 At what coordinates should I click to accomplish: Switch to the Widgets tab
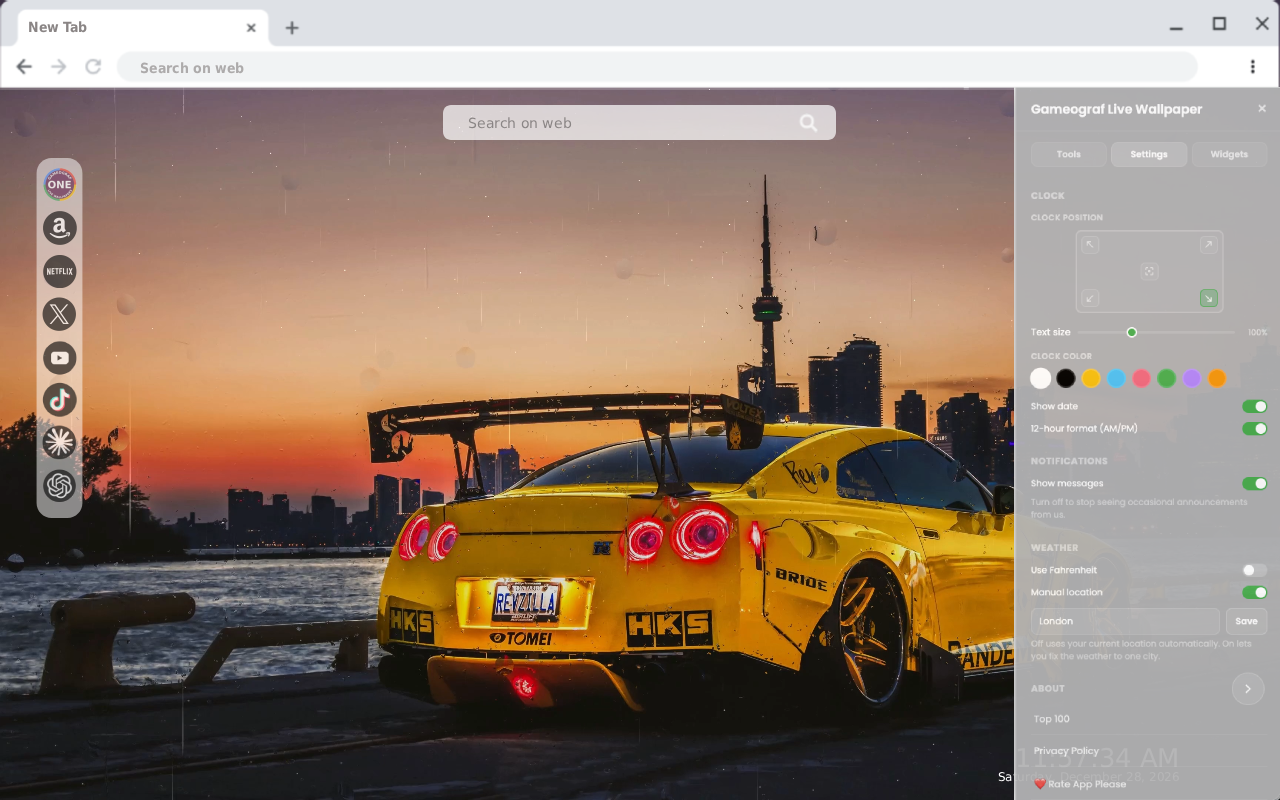pyautogui.click(x=1229, y=154)
